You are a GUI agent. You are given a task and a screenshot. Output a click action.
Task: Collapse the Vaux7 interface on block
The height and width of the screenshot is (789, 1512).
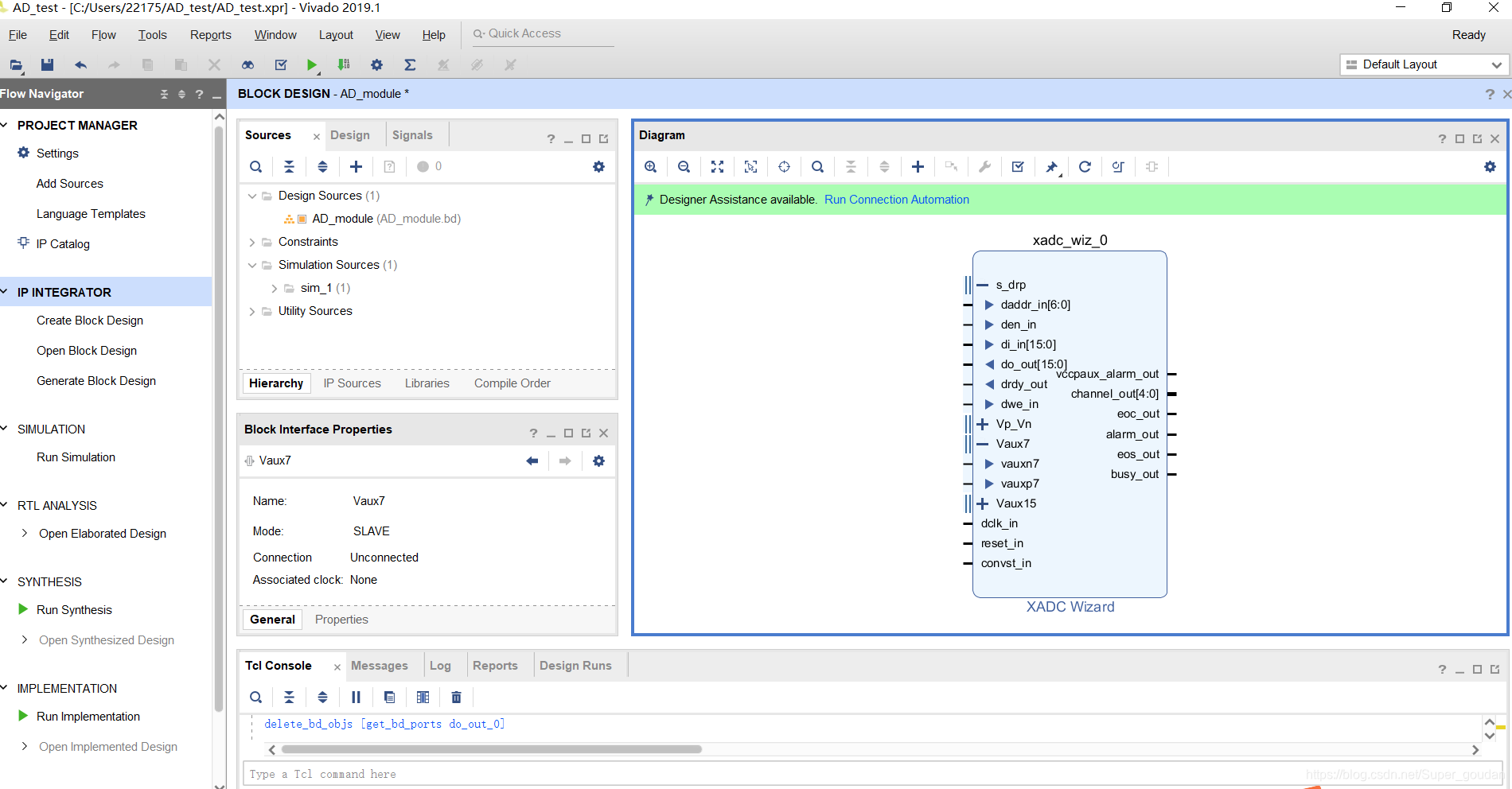pyautogui.click(x=983, y=444)
